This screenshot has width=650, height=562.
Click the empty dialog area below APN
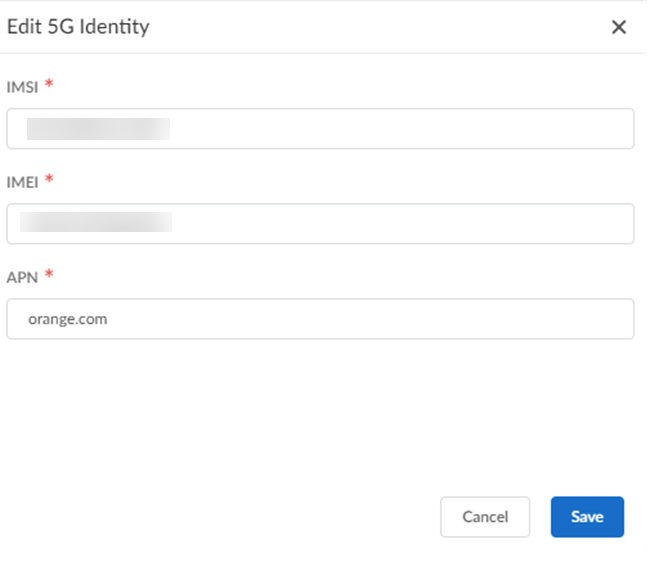(320, 410)
